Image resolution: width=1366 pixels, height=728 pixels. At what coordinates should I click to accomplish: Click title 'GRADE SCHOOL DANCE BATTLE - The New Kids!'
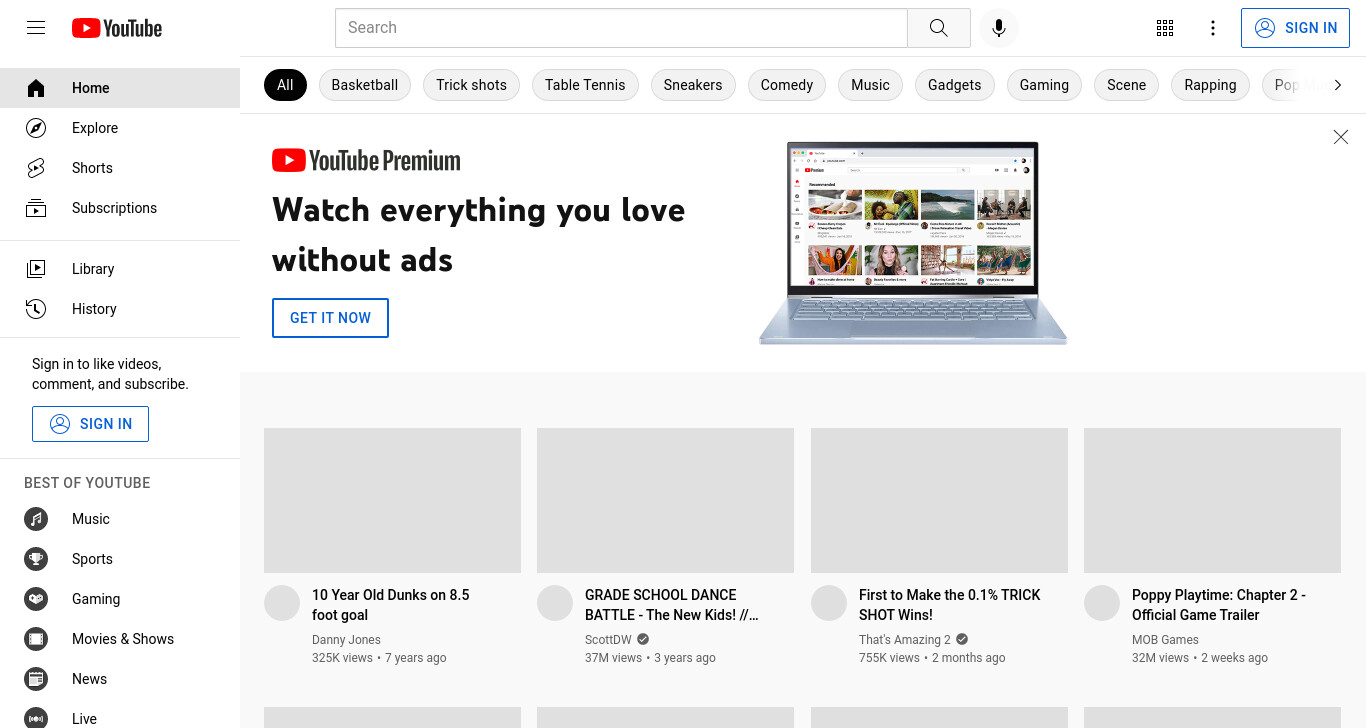click(x=671, y=605)
